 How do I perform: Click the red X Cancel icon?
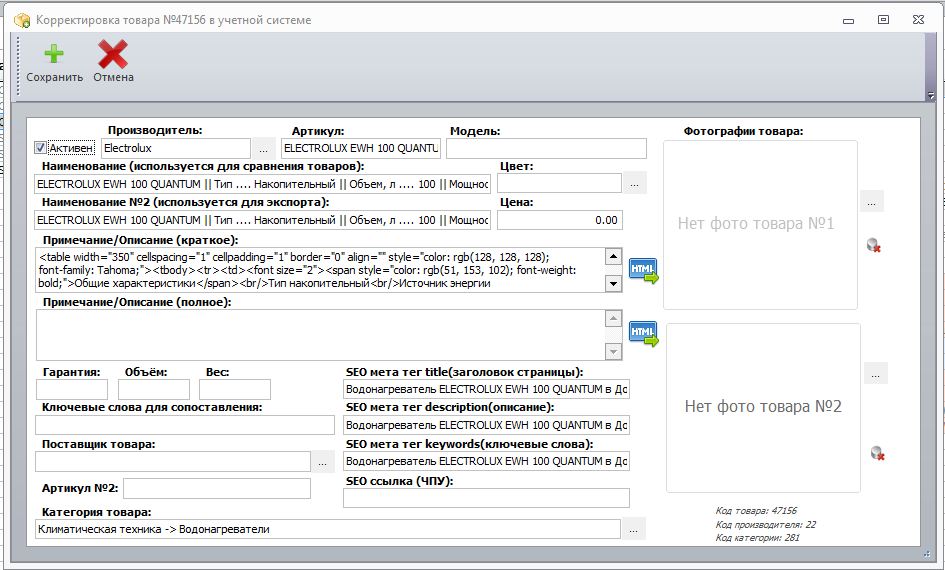coord(113,54)
